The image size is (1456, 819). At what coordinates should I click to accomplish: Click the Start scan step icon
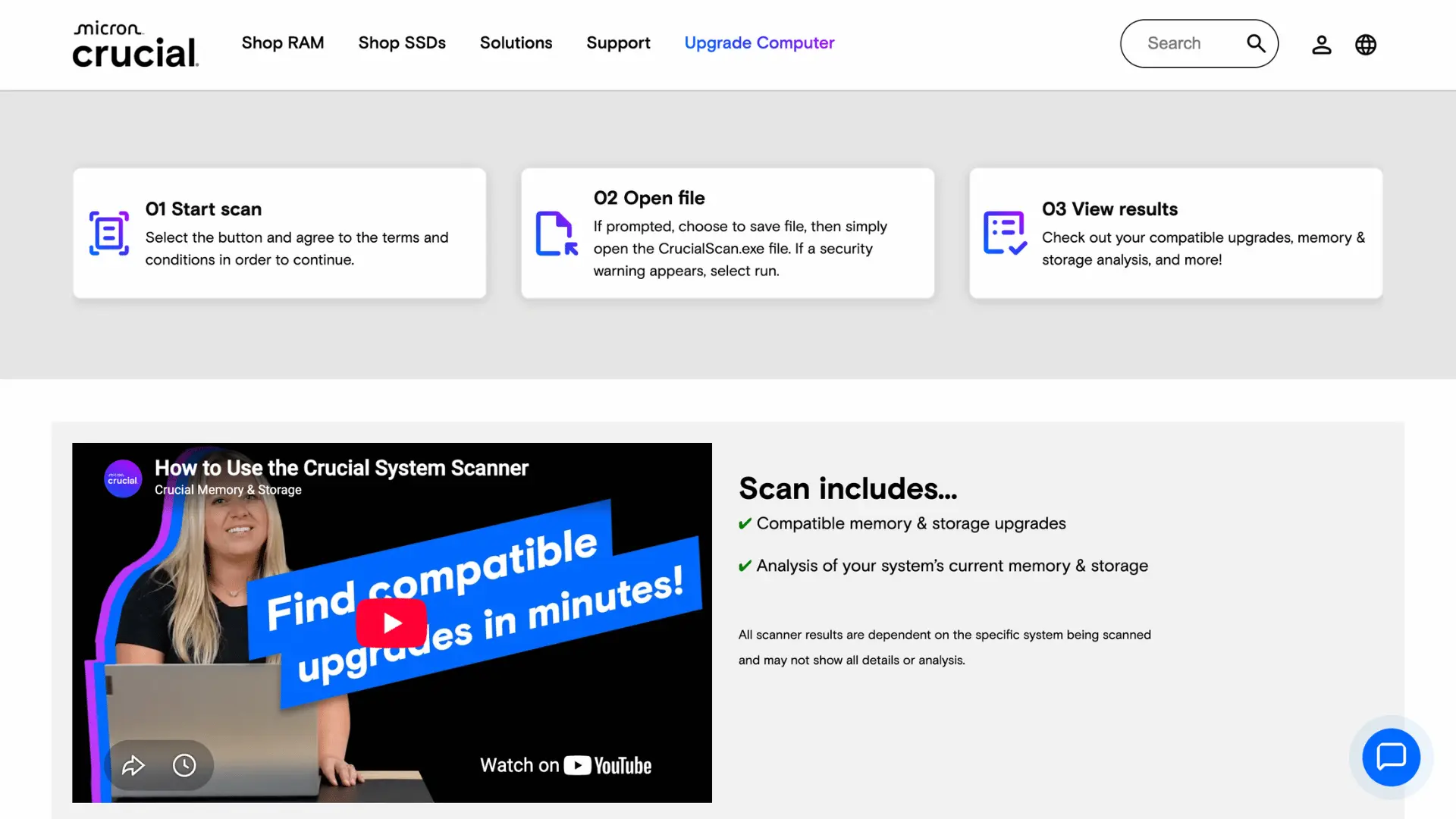[109, 234]
